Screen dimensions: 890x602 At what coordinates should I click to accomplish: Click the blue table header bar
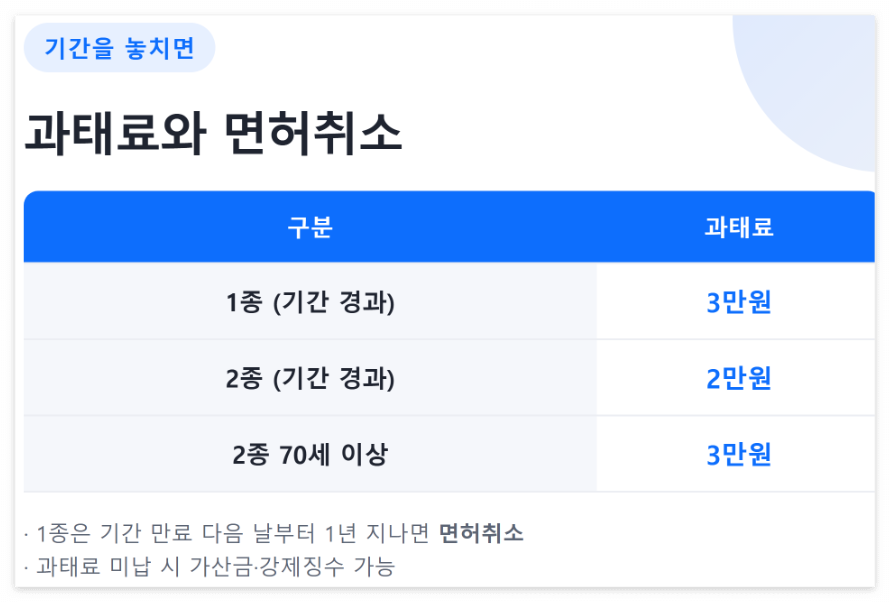(x=449, y=226)
